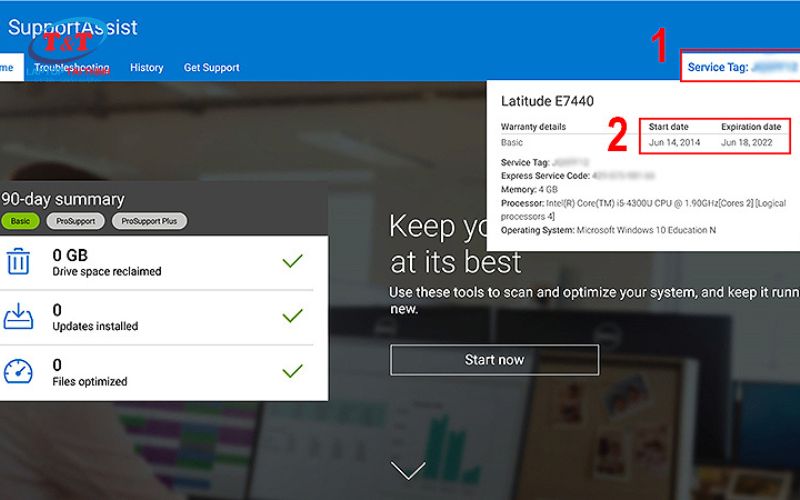Click the Expiration date Jun 18, 2022
The height and width of the screenshot is (500, 800).
(746, 142)
